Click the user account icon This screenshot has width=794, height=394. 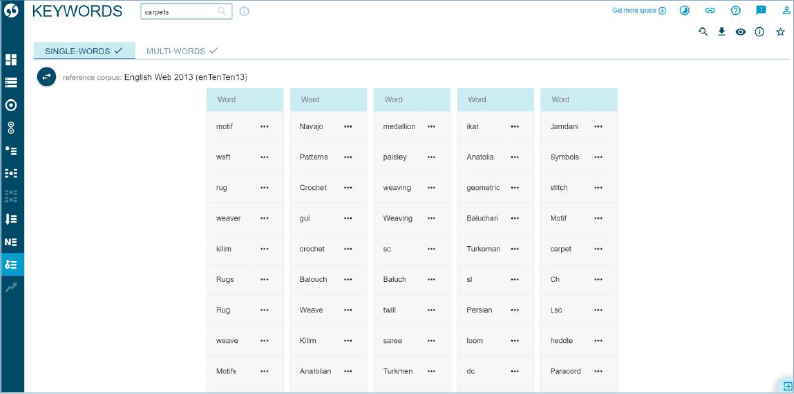786,11
